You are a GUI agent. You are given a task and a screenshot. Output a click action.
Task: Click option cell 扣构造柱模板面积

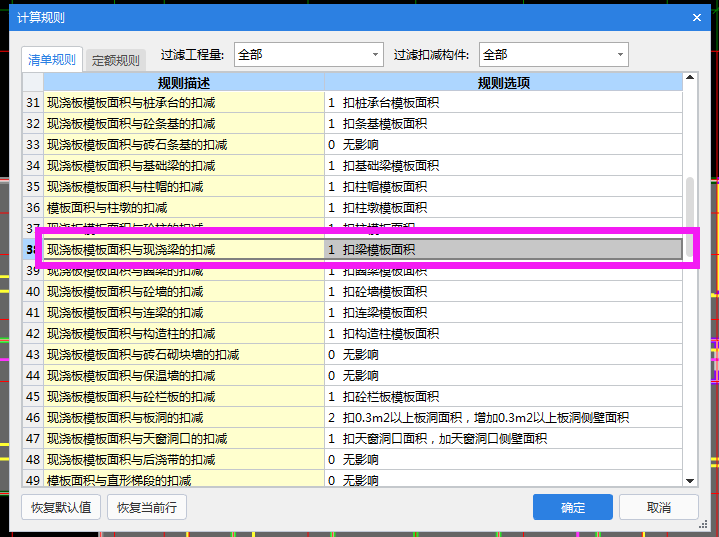coord(503,334)
